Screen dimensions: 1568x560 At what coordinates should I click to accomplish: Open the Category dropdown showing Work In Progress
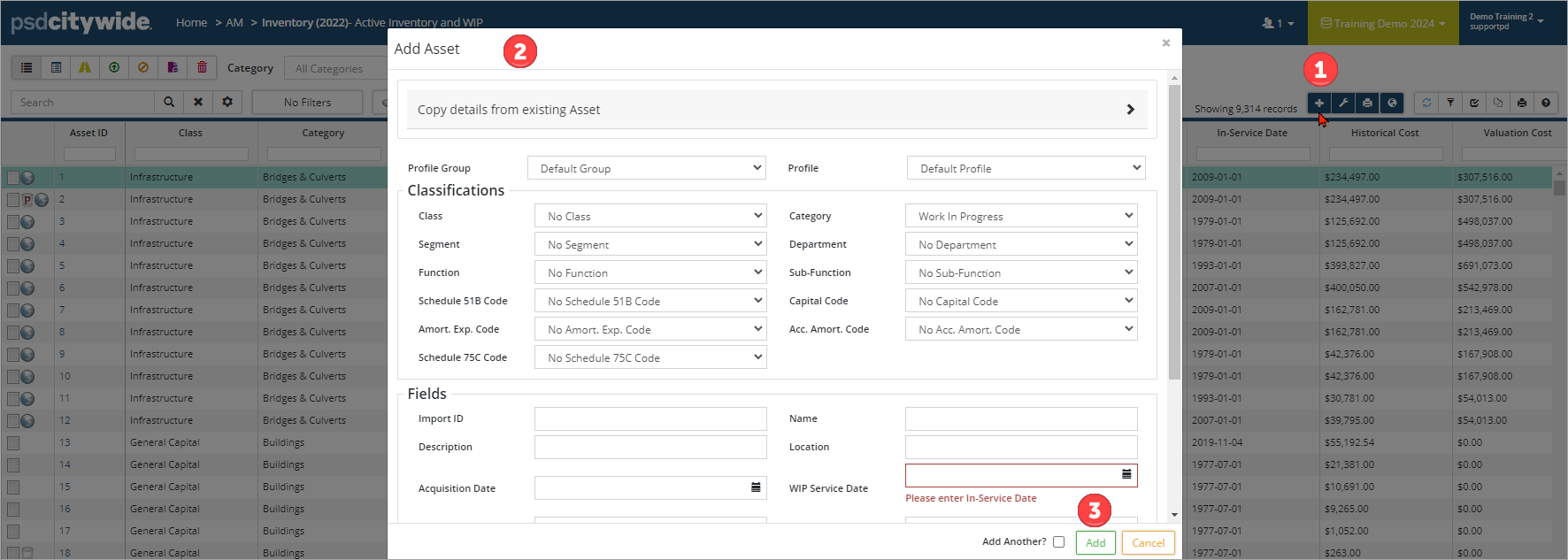1021,216
